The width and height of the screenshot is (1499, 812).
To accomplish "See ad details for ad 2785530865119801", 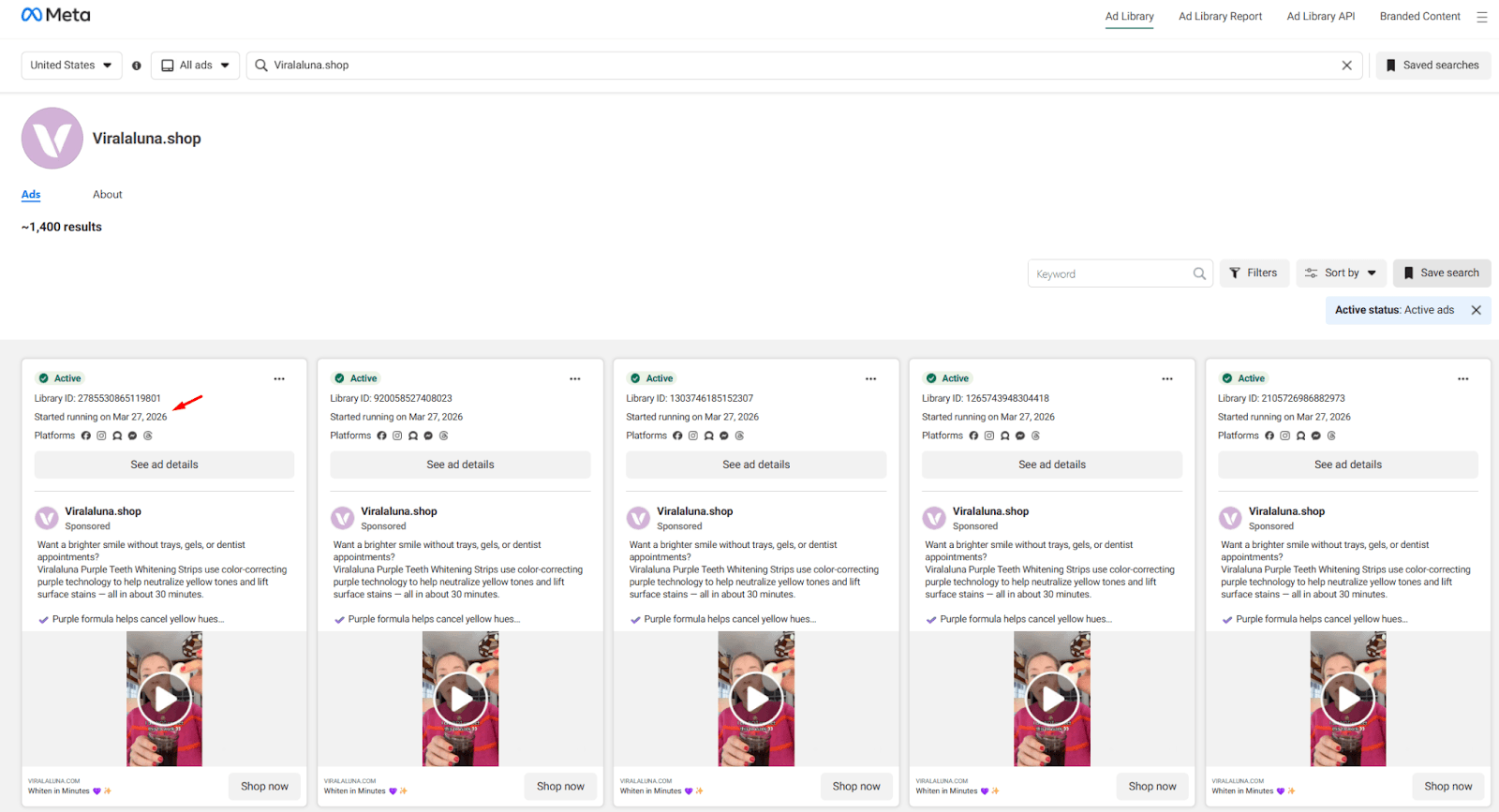I will (165, 465).
